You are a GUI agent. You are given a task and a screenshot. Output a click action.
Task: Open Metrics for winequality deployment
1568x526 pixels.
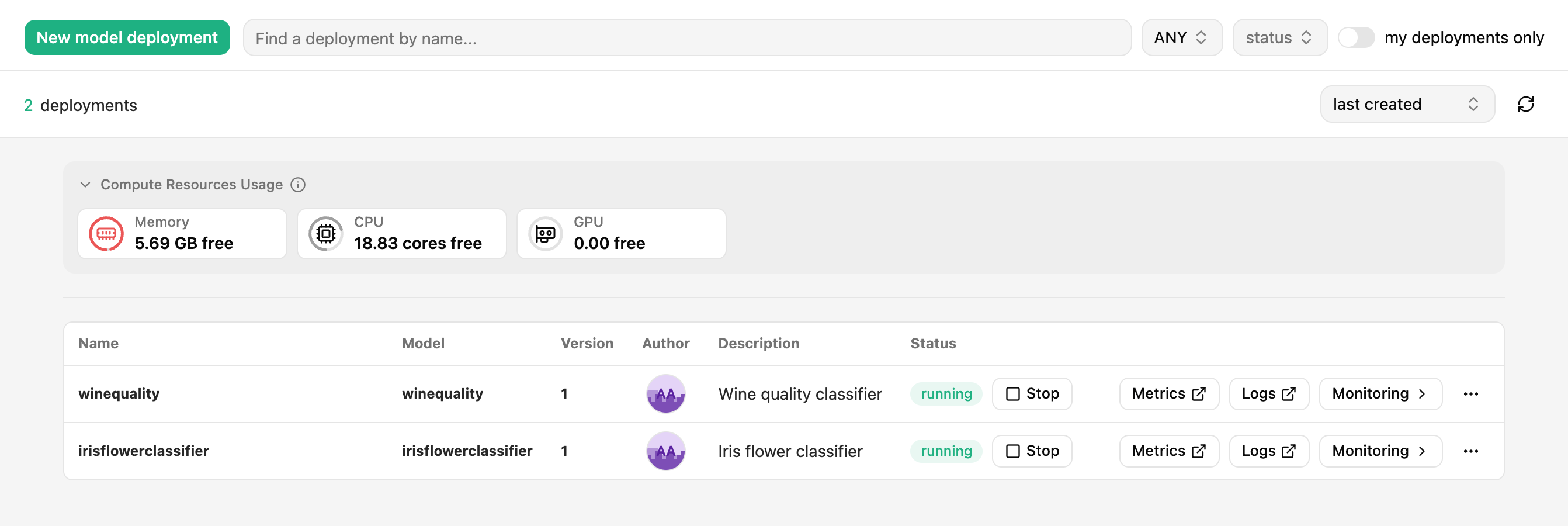click(x=1168, y=394)
